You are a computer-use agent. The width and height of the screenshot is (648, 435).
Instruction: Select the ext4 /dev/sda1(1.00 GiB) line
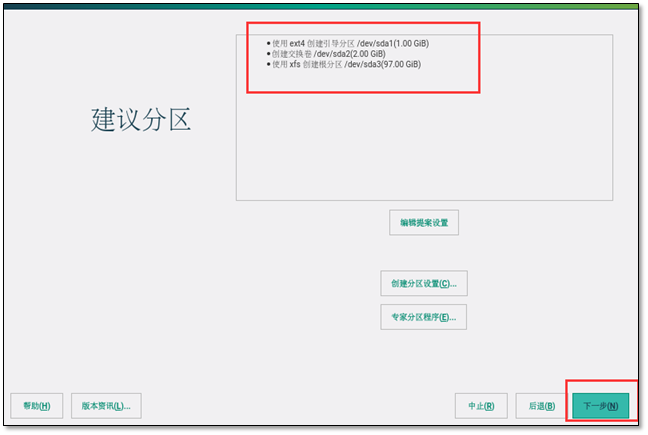[348, 43]
